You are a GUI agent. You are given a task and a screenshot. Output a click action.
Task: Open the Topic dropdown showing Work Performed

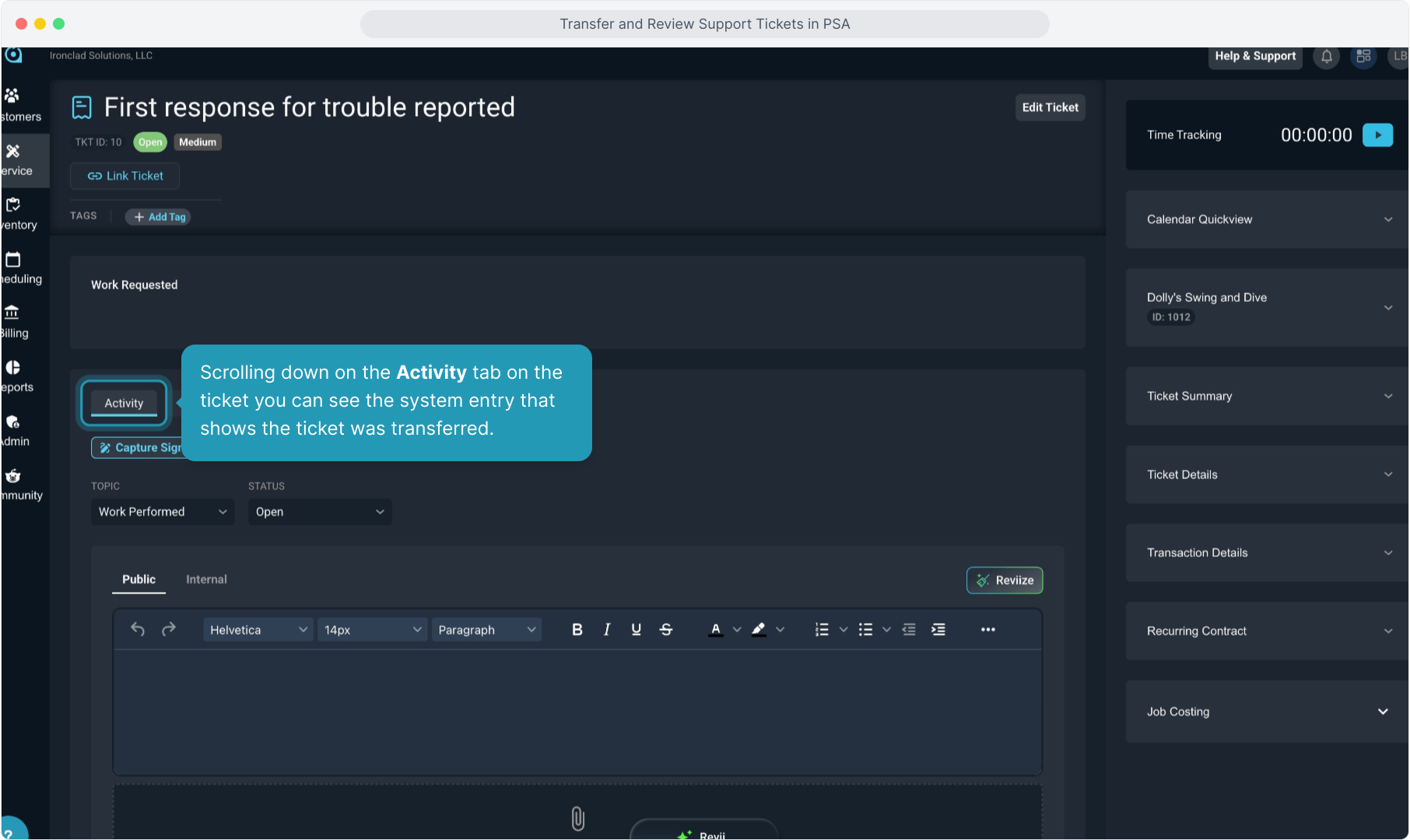162,512
